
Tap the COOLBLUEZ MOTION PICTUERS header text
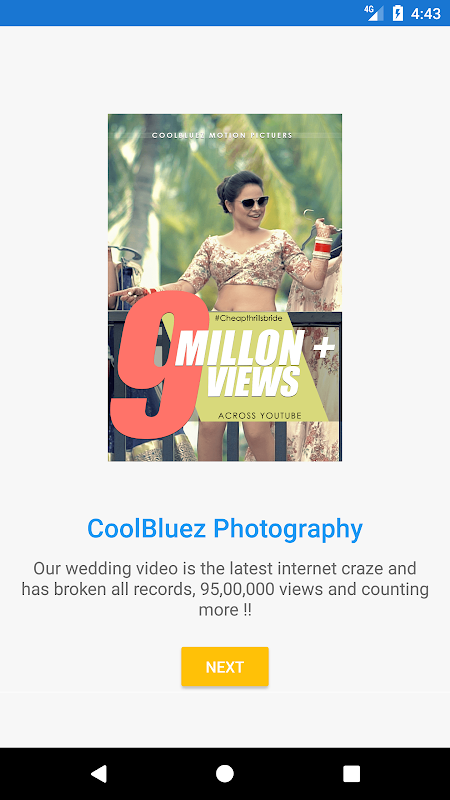222,135
